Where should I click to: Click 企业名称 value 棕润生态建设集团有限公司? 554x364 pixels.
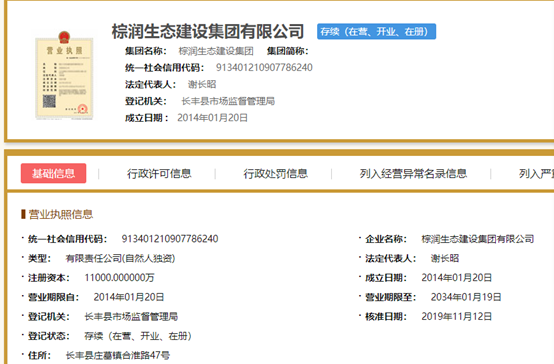click(x=477, y=239)
